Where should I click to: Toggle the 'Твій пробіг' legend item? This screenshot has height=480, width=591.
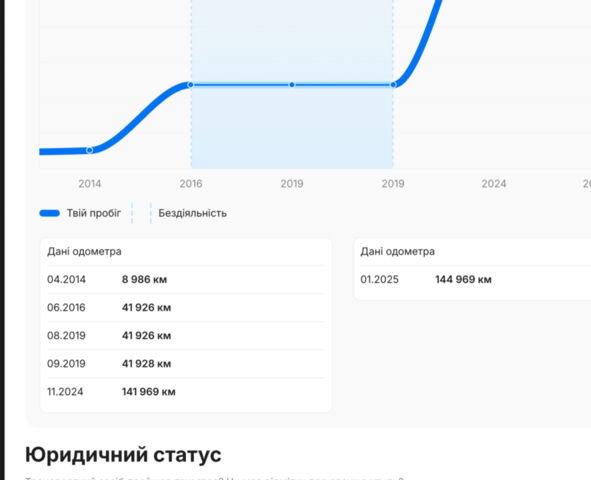pos(80,213)
